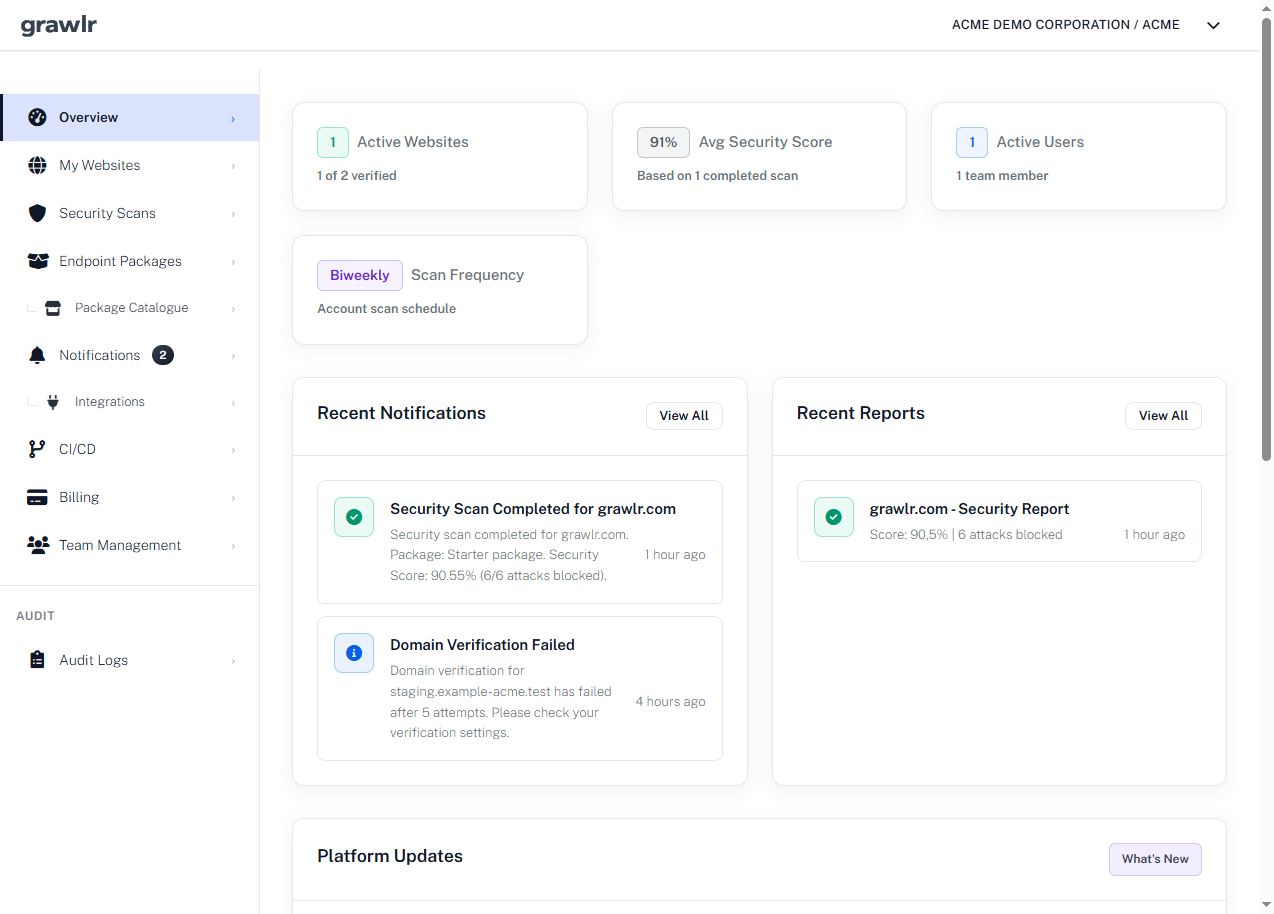Viewport: 1274px width, 914px height.
Task: Click the Package Catalogue store icon
Action: point(53,308)
